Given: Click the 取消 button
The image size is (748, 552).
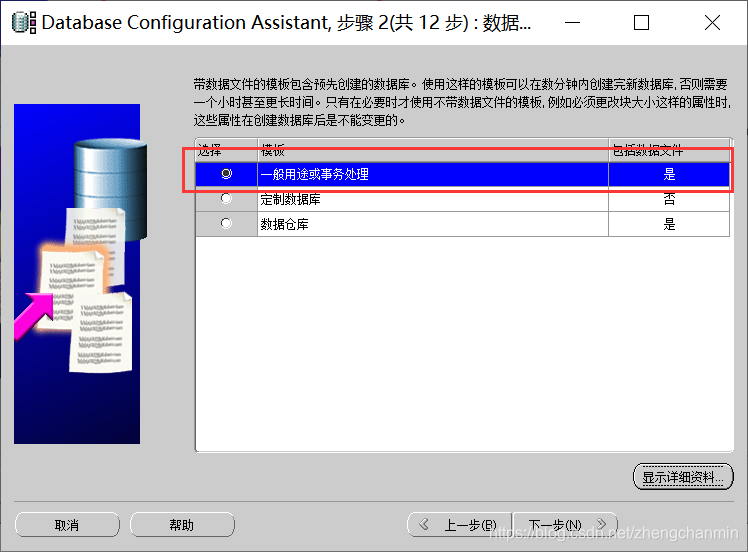Looking at the screenshot, I should click(67, 525).
